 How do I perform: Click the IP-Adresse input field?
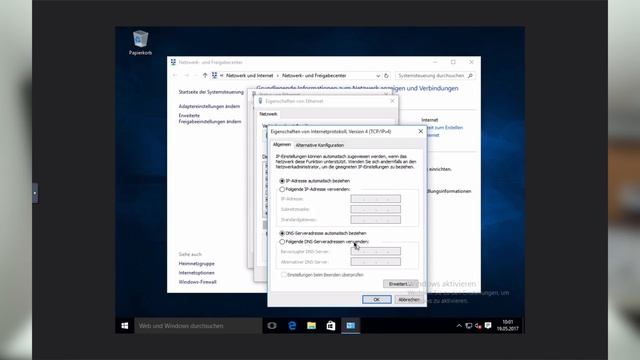tap(376, 199)
